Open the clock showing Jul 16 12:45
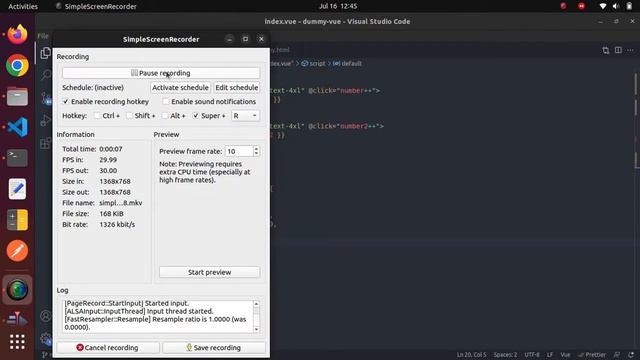 point(338,6)
